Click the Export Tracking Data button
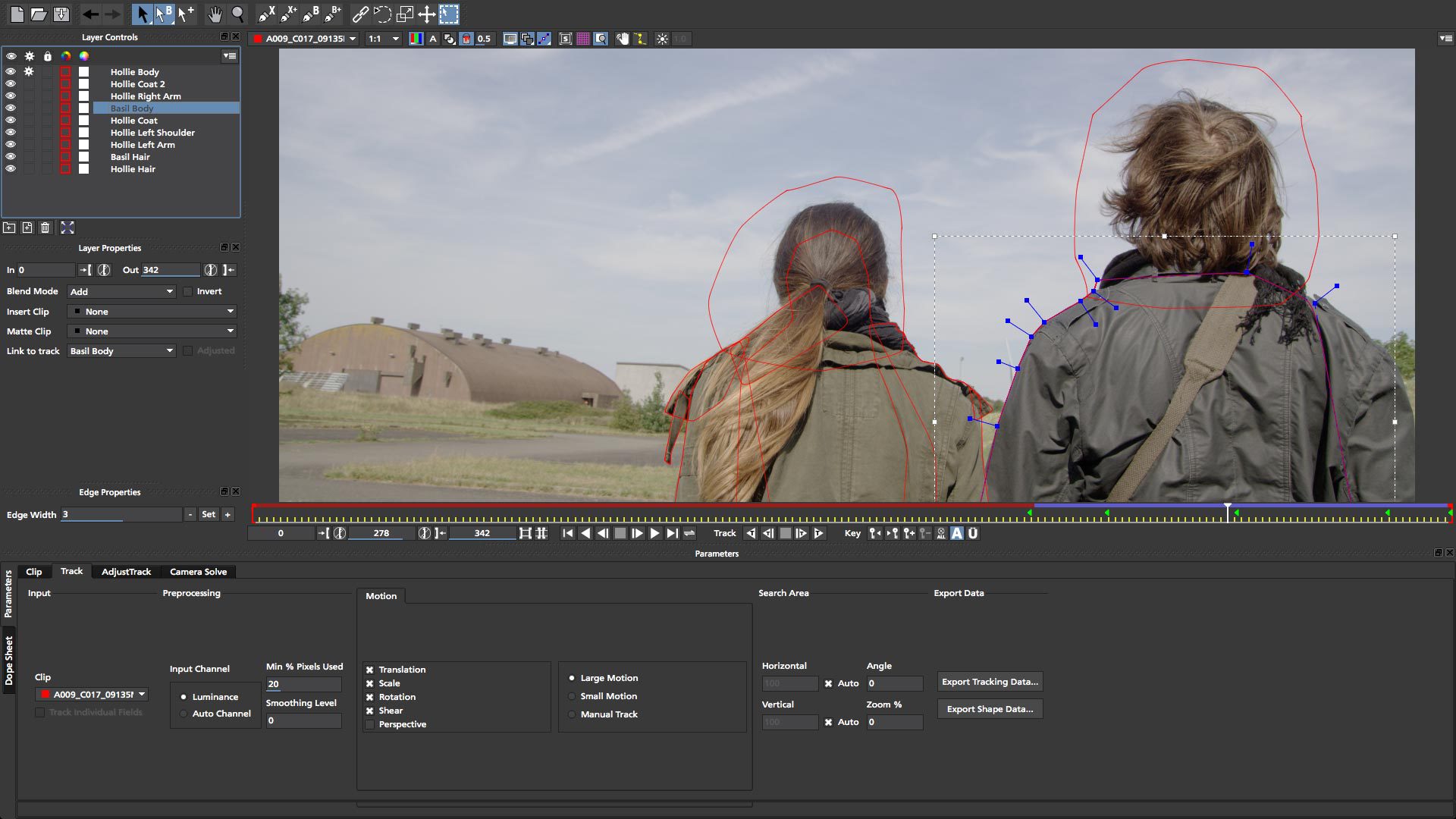The height and width of the screenshot is (819, 1456). click(989, 681)
